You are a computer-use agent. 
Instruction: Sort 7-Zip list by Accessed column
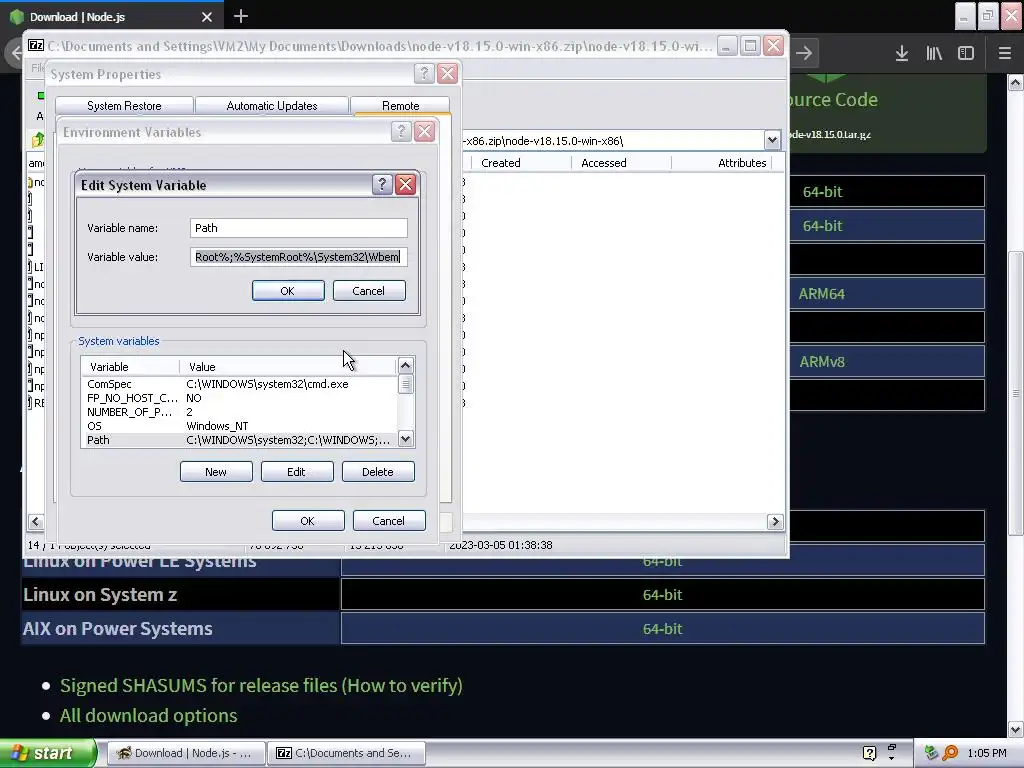621,163
